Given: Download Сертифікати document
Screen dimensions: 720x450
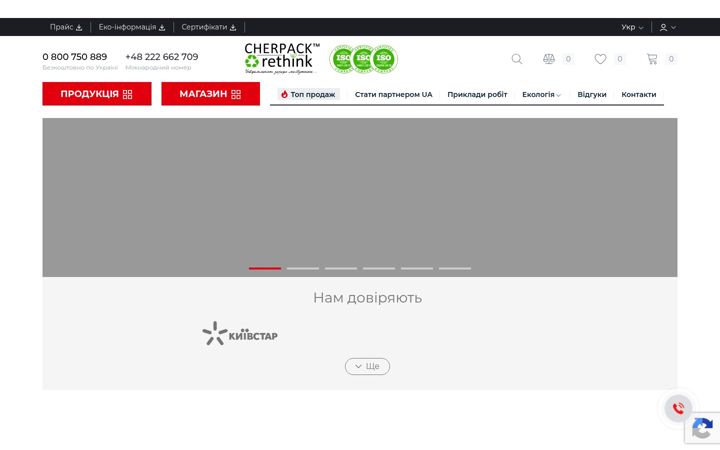Looking at the screenshot, I should tap(208, 27).
